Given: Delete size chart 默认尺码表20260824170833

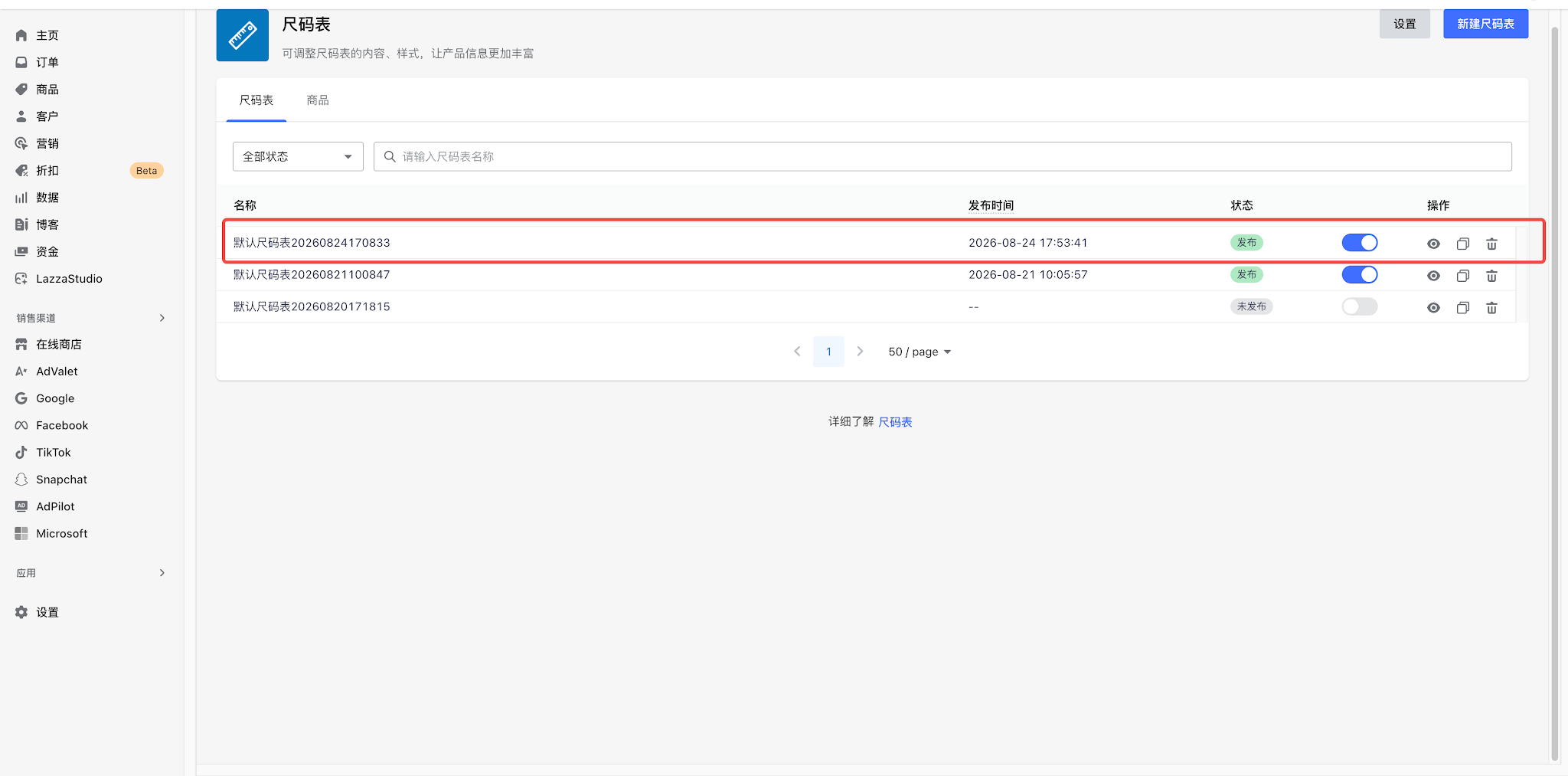Looking at the screenshot, I should tap(1491, 244).
